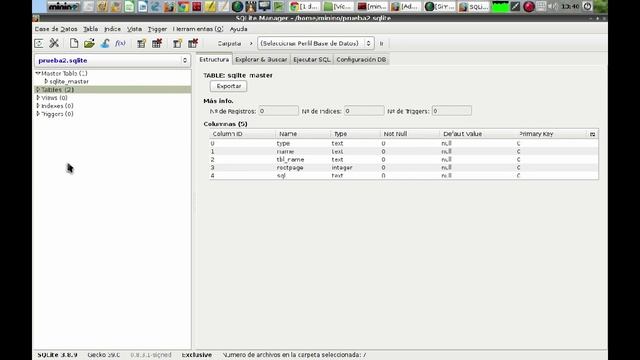
Task: Click the Ir button beside profile dropdown
Action: [x=382, y=43]
